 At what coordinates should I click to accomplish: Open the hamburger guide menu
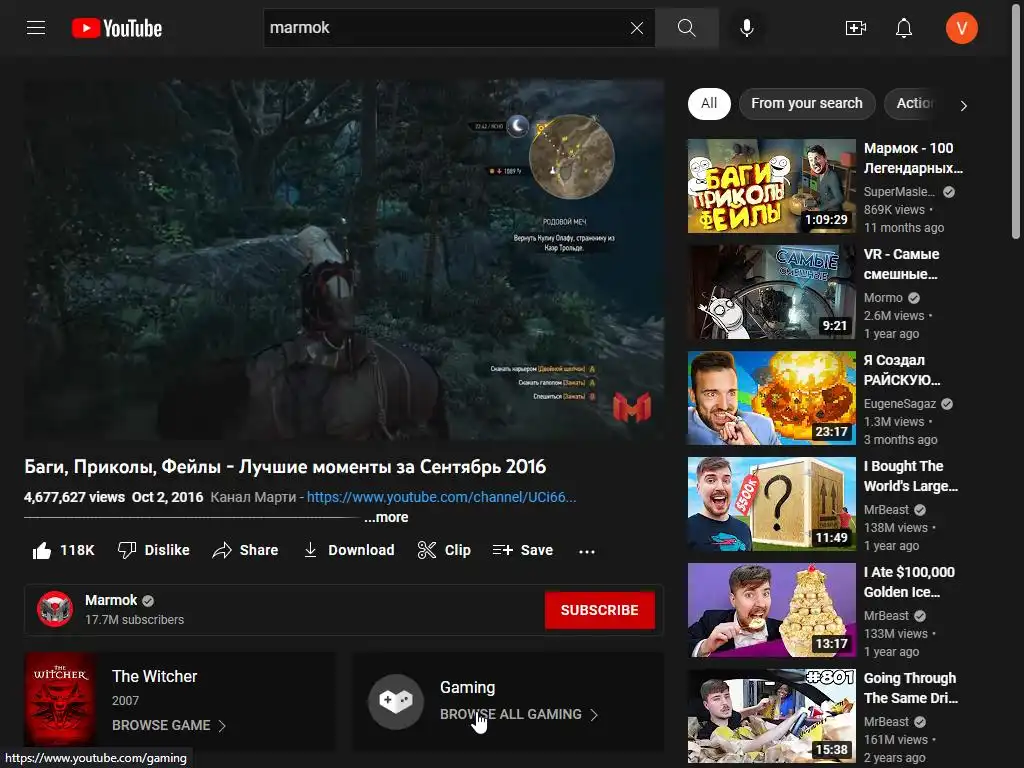point(36,28)
